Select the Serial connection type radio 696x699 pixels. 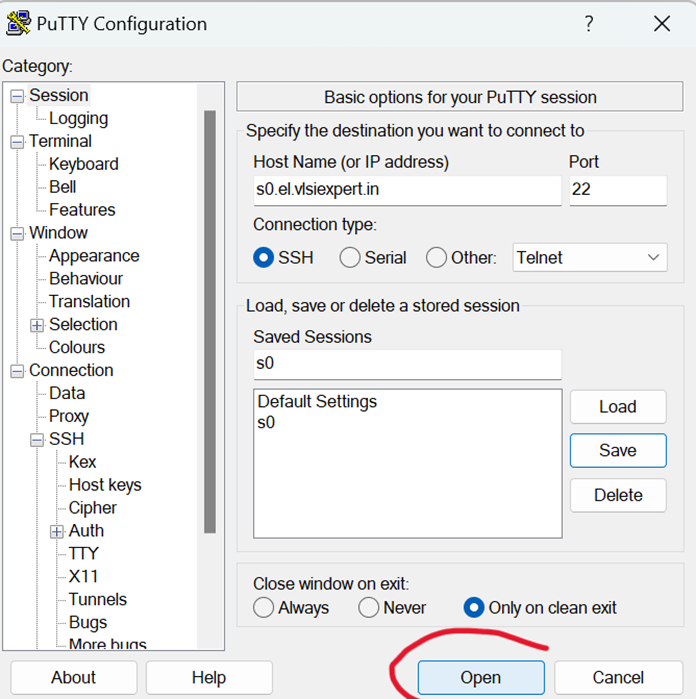(x=350, y=258)
